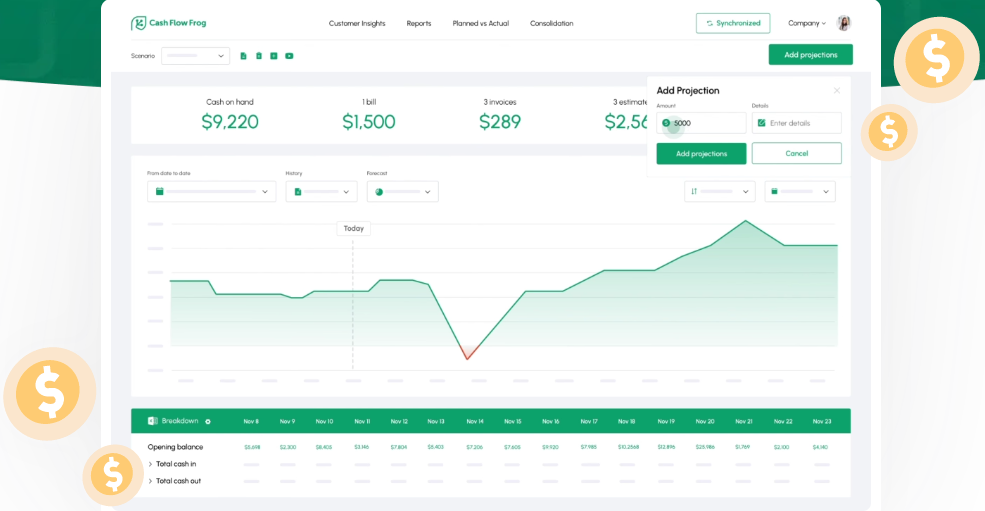Click the Amount input showing 5000

[x=702, y=123]
